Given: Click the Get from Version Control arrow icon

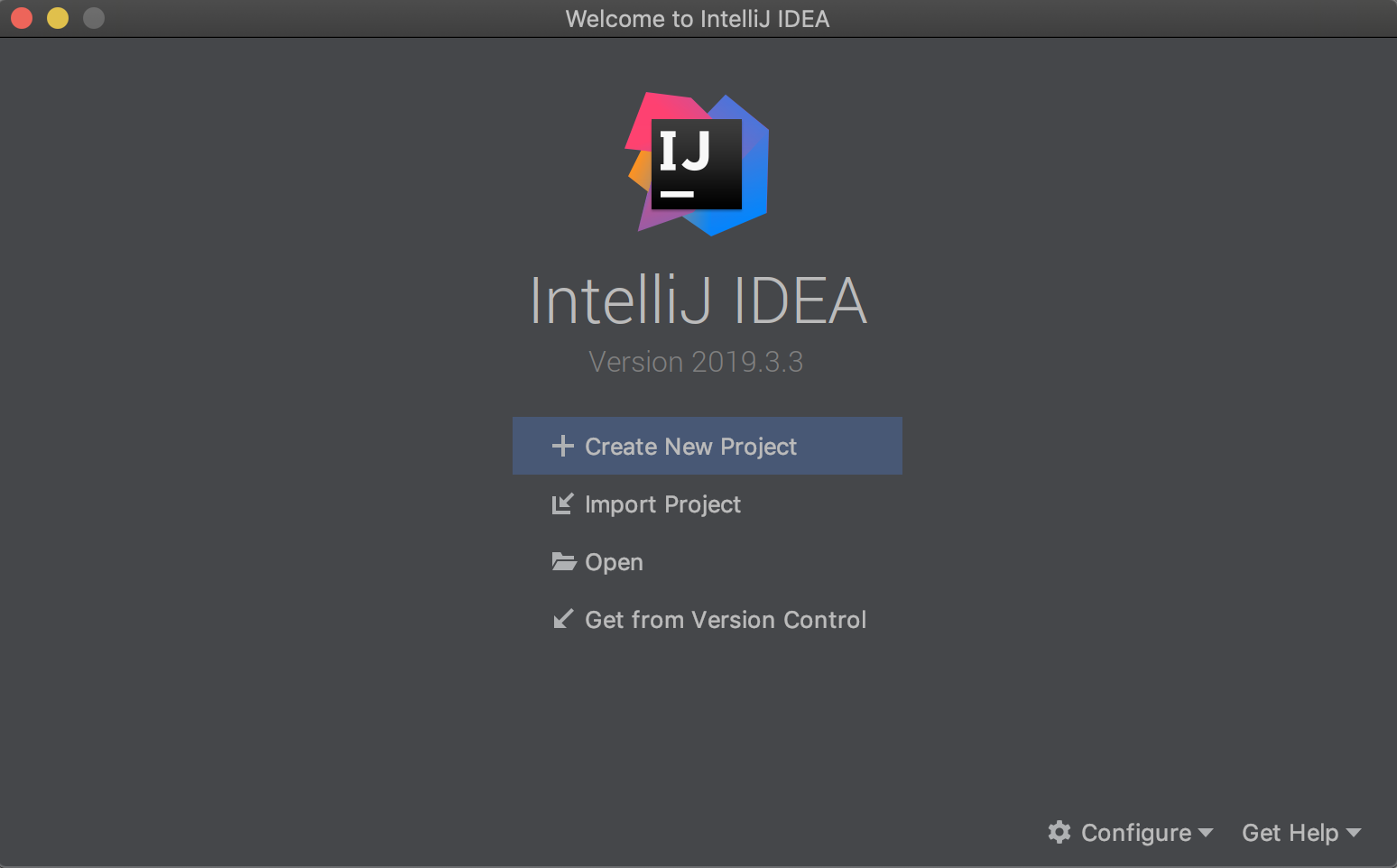Looking at the screenshot, I should coord(562,619).
